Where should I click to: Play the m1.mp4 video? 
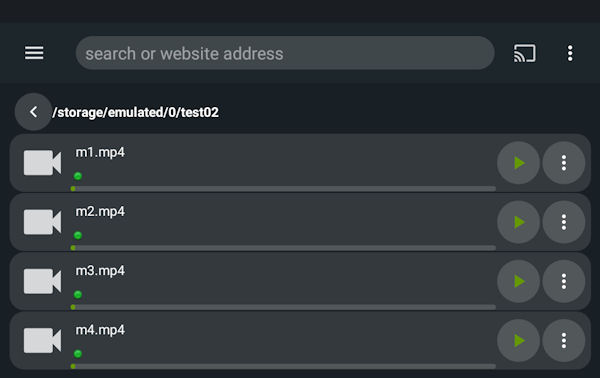click(x=518, y=163)
